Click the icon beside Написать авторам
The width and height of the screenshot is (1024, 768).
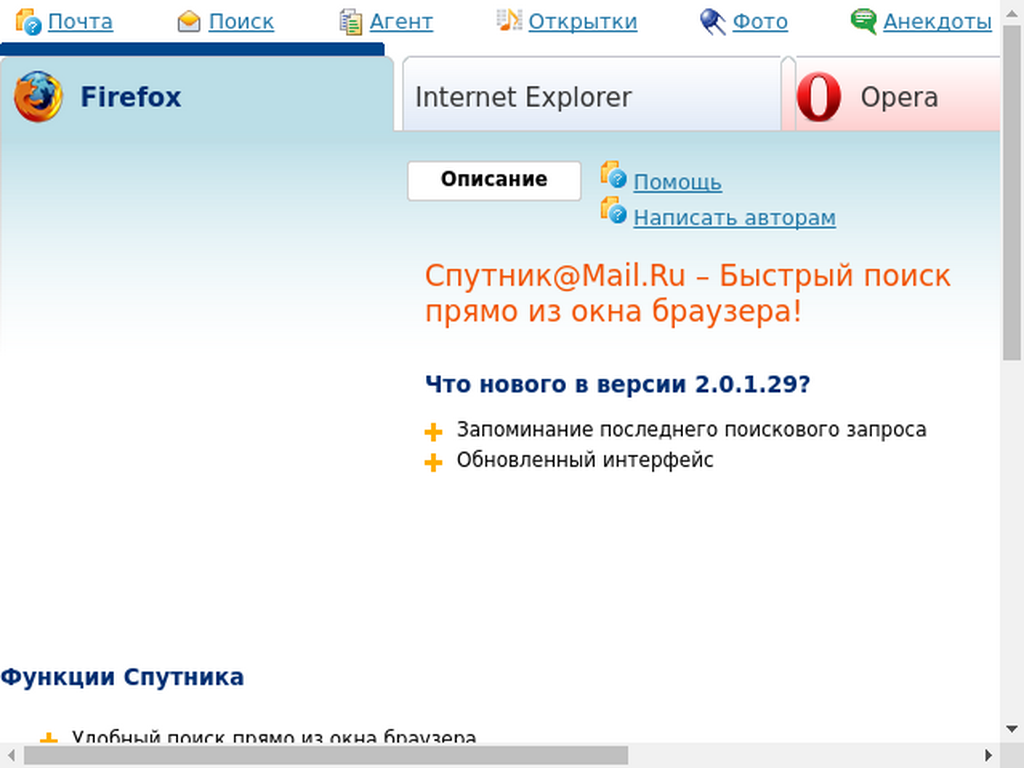[613, 210]
